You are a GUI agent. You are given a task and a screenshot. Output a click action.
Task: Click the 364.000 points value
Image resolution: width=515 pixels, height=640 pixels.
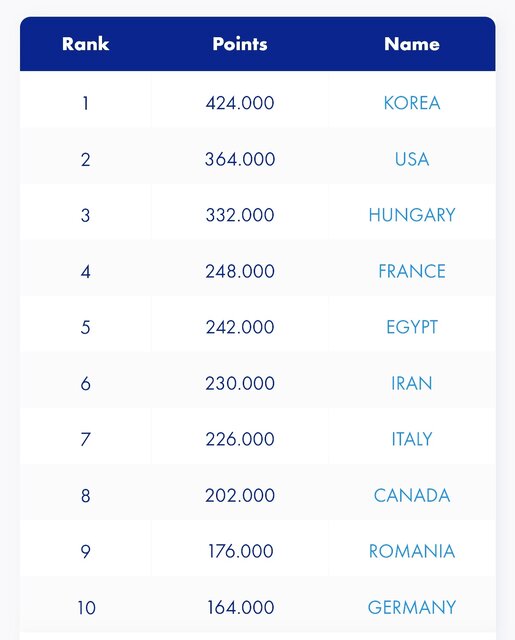click(240, 159)
